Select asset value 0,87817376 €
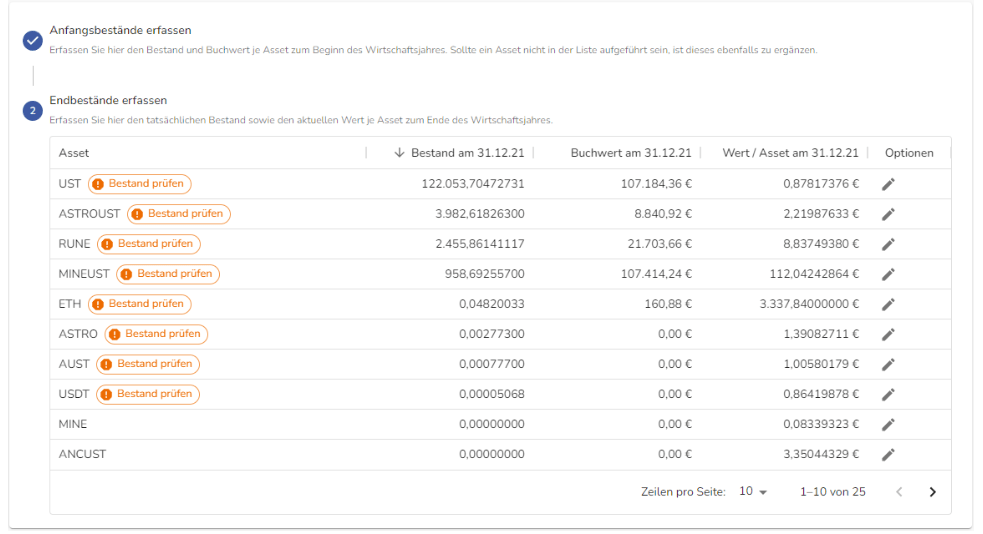The image size is (983, 534). [x=821, y=184]
